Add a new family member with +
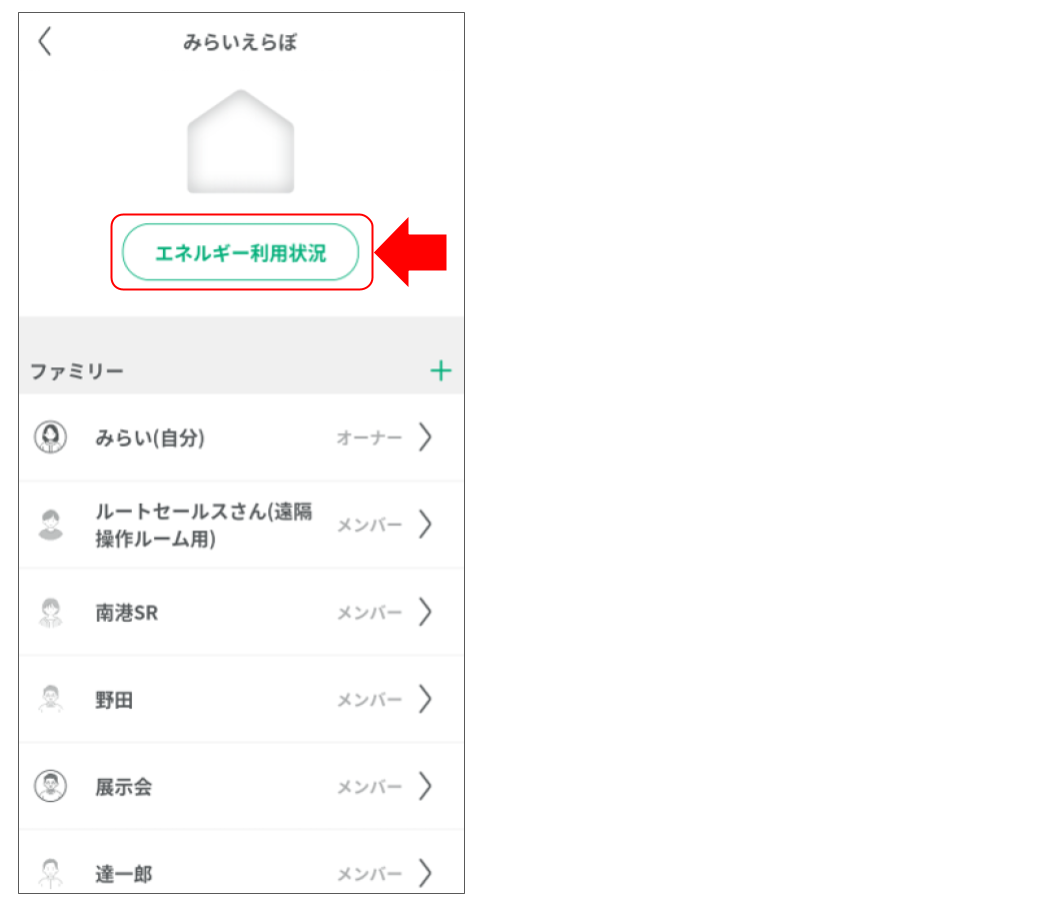Screen dimensions: 1058x906 coord(440,370)
